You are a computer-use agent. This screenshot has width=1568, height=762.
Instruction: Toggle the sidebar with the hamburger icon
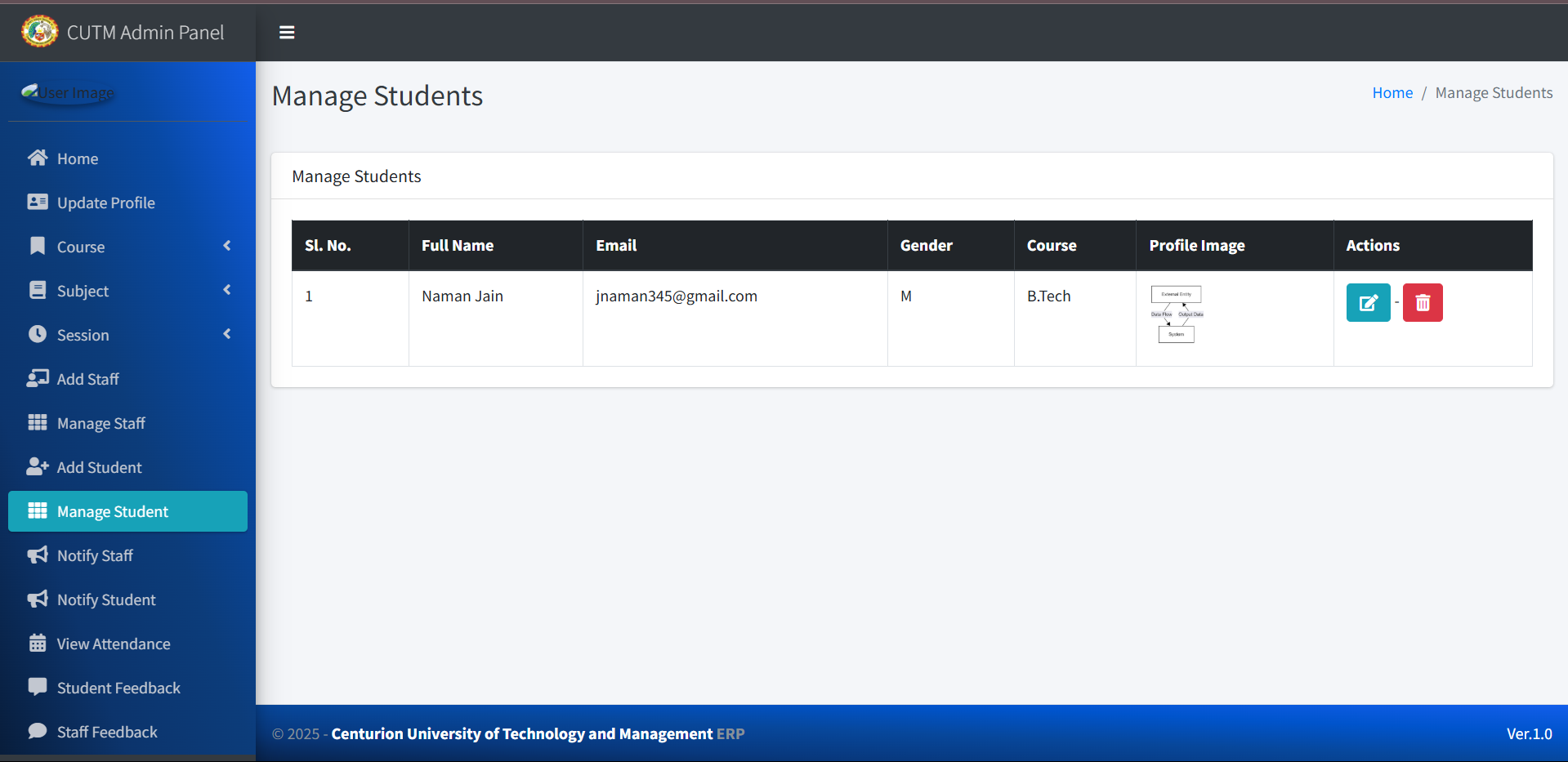287,33
